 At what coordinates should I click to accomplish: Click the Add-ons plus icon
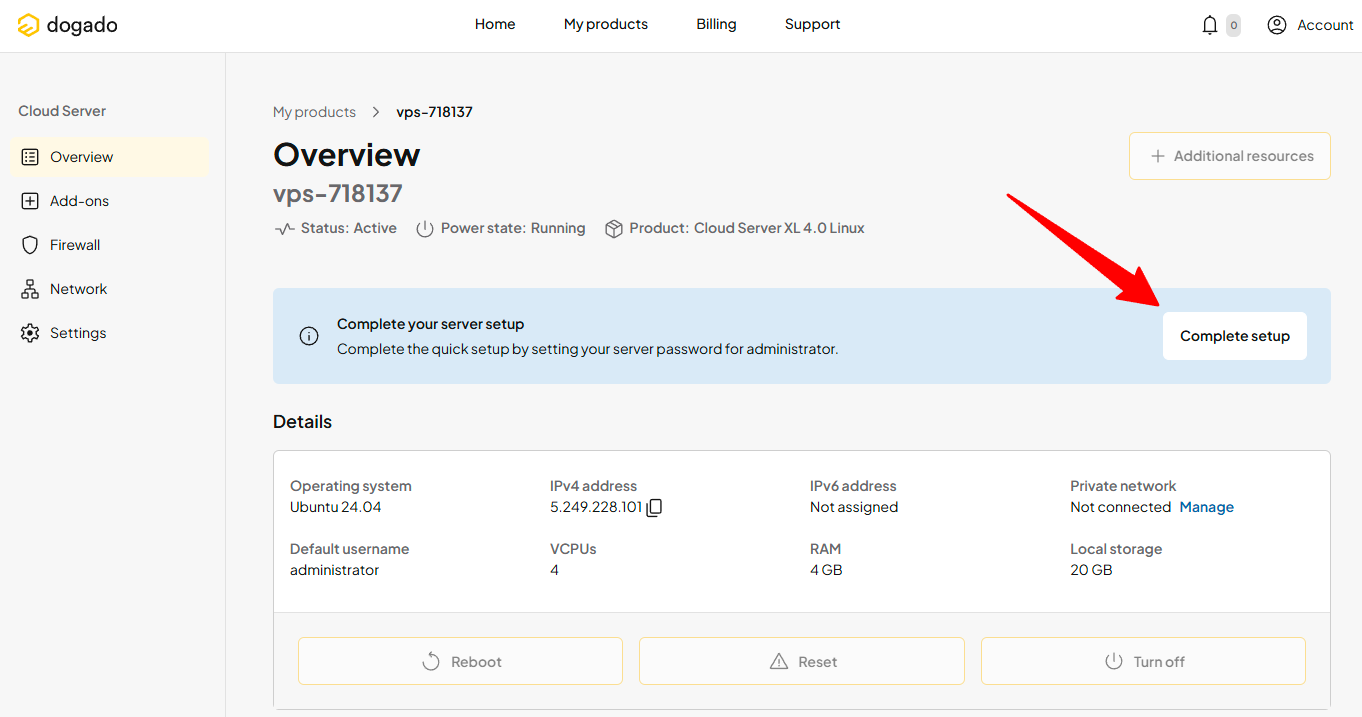(30, 201)
